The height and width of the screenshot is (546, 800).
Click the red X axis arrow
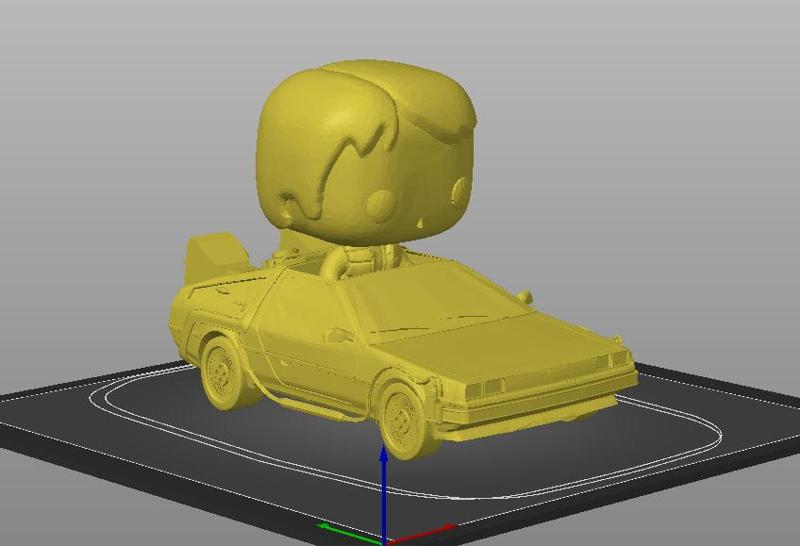[x=419, y=533]
